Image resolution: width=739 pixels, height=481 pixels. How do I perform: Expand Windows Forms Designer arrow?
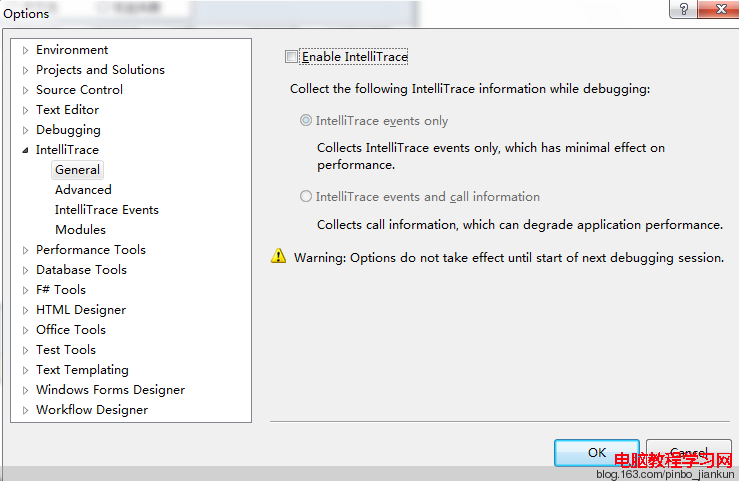(25, 391)
